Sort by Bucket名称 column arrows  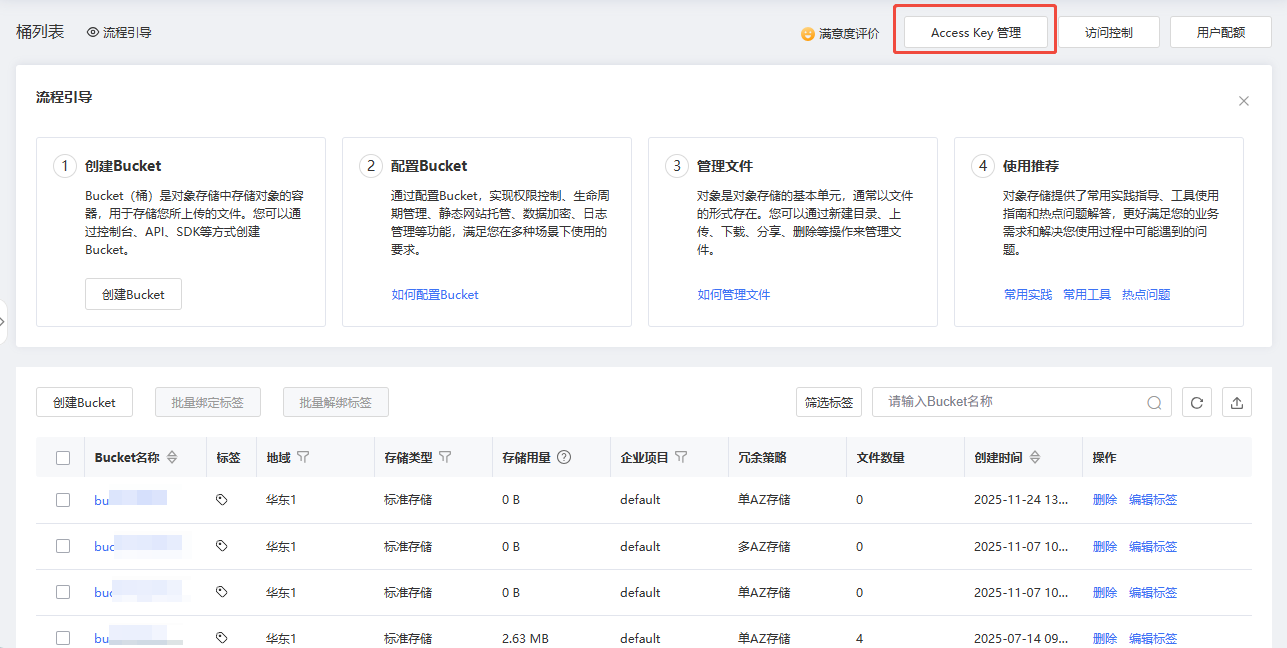[172, 457]
